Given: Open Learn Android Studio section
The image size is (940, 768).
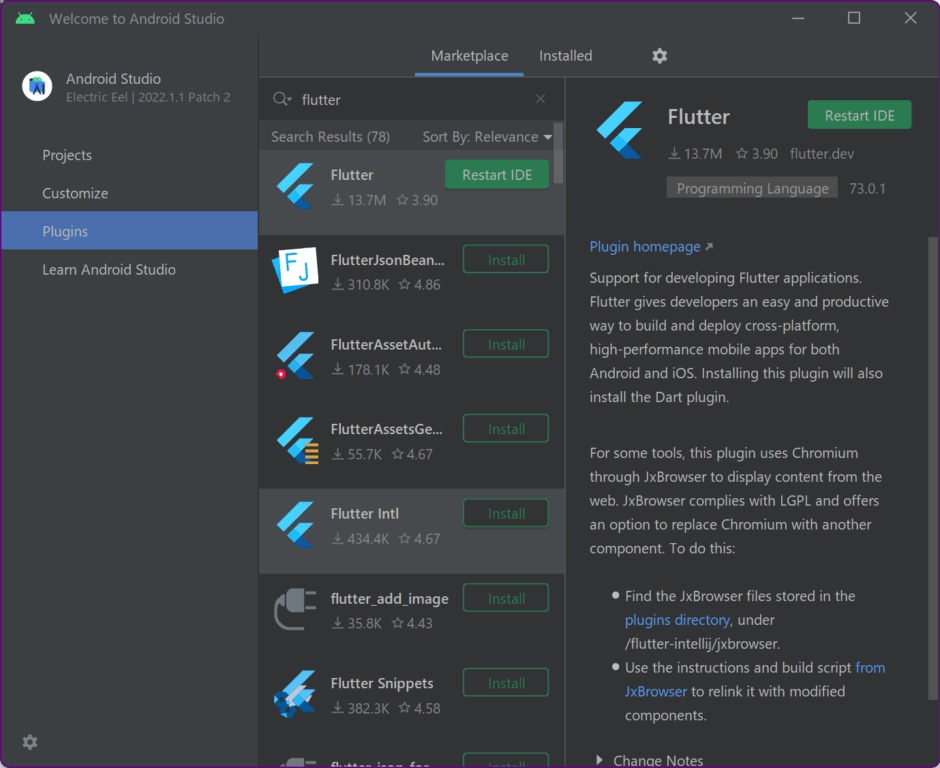Looking at the screenshot, I should pyautogui.click(x=109, y=269).
